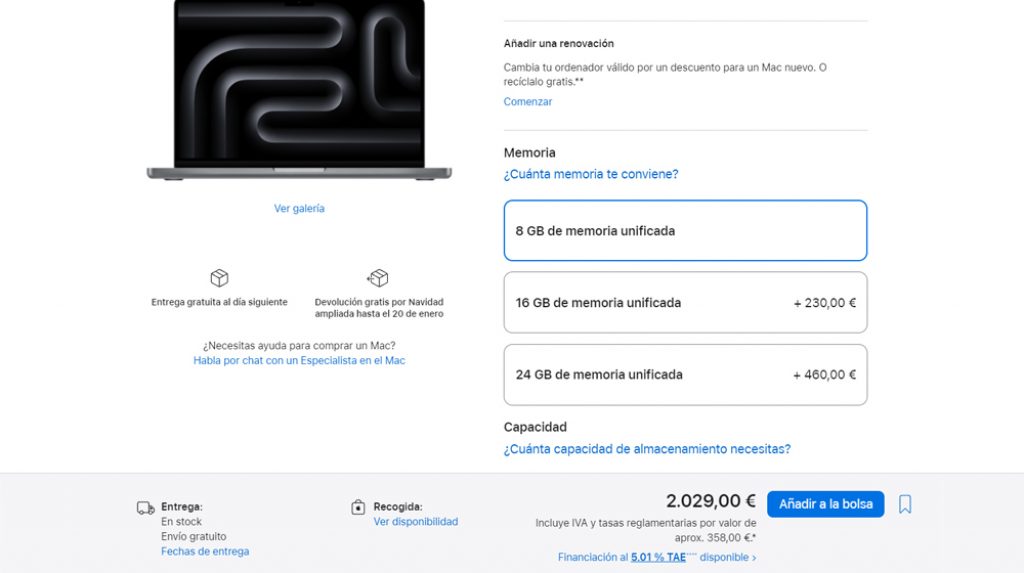Viewport: 1024px width, 573px height.
Task: Save product with the bookmark icon
Action: [904, 504]
